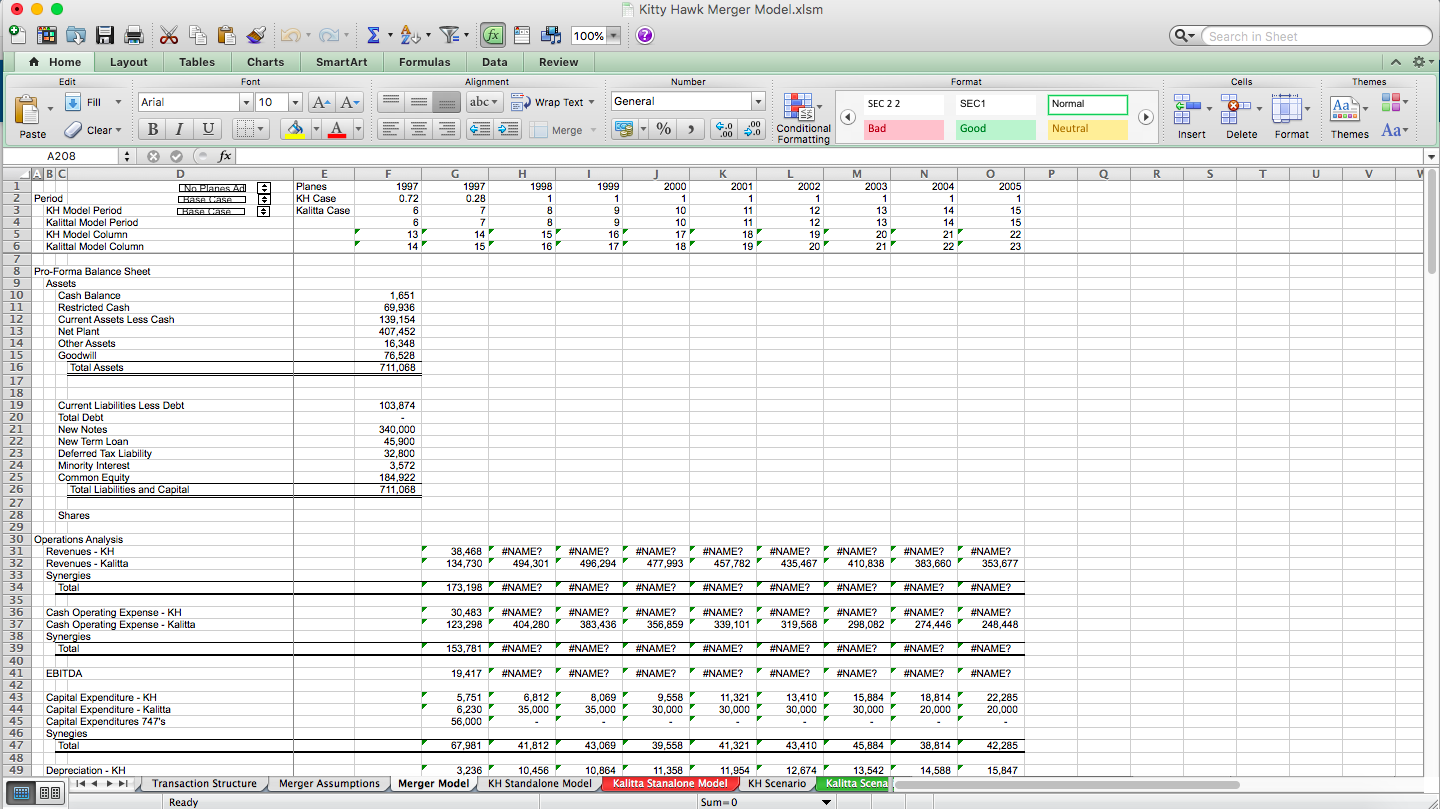Image resolution: width=1440 pixels, height=809 pixels.
Task: Toggle bold formatting
Action: [x=152, y=129]
